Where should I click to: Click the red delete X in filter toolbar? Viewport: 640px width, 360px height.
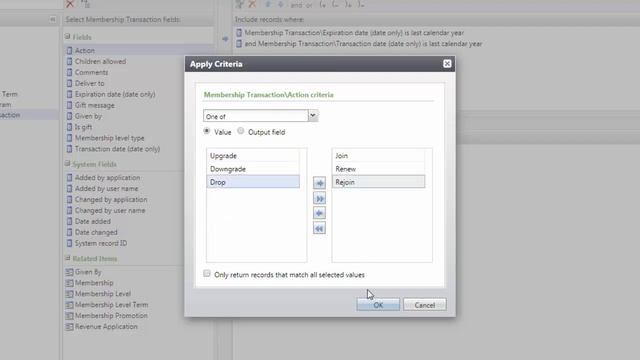[253, 4]
